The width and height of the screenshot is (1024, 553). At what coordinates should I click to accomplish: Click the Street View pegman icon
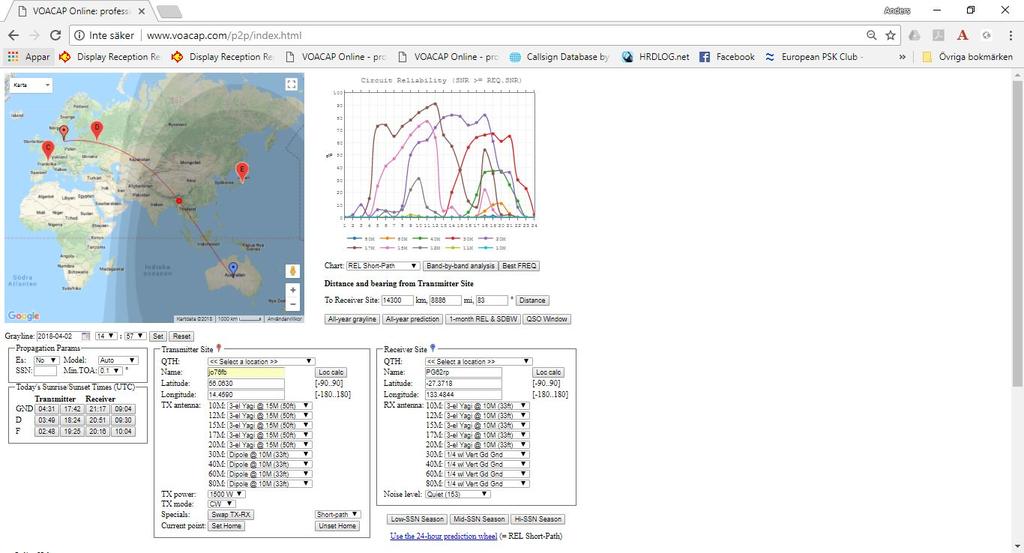tap(293, 270)
